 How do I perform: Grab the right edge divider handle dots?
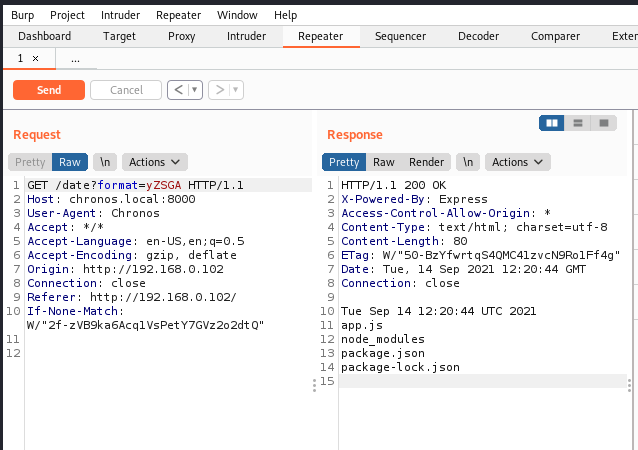[629, 385]
